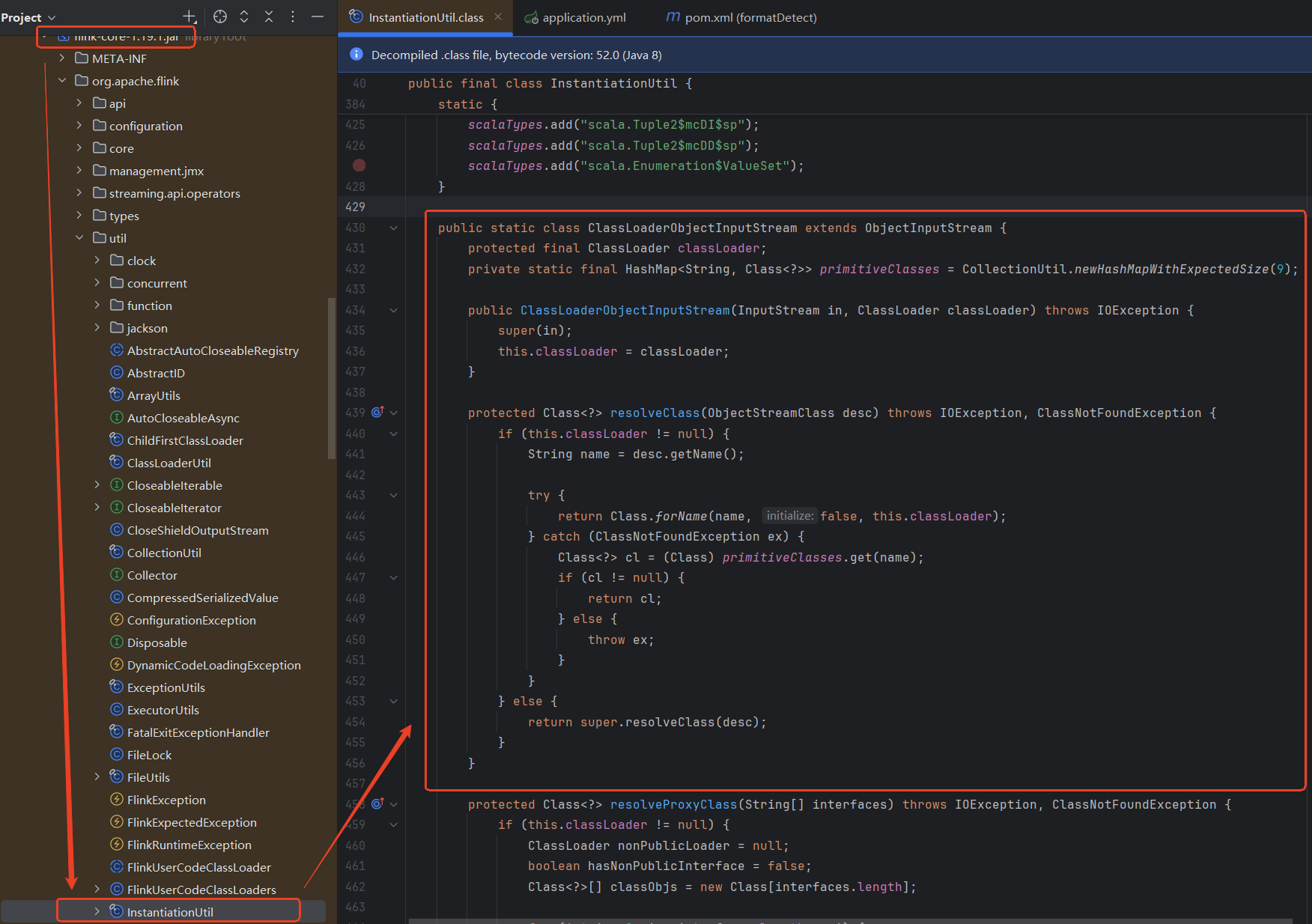The height and width of the screenshot is (924, 1312).
Task: Select ExceptionUtils in the project tree
Action: pyautogui.click(x=166, y=687)
